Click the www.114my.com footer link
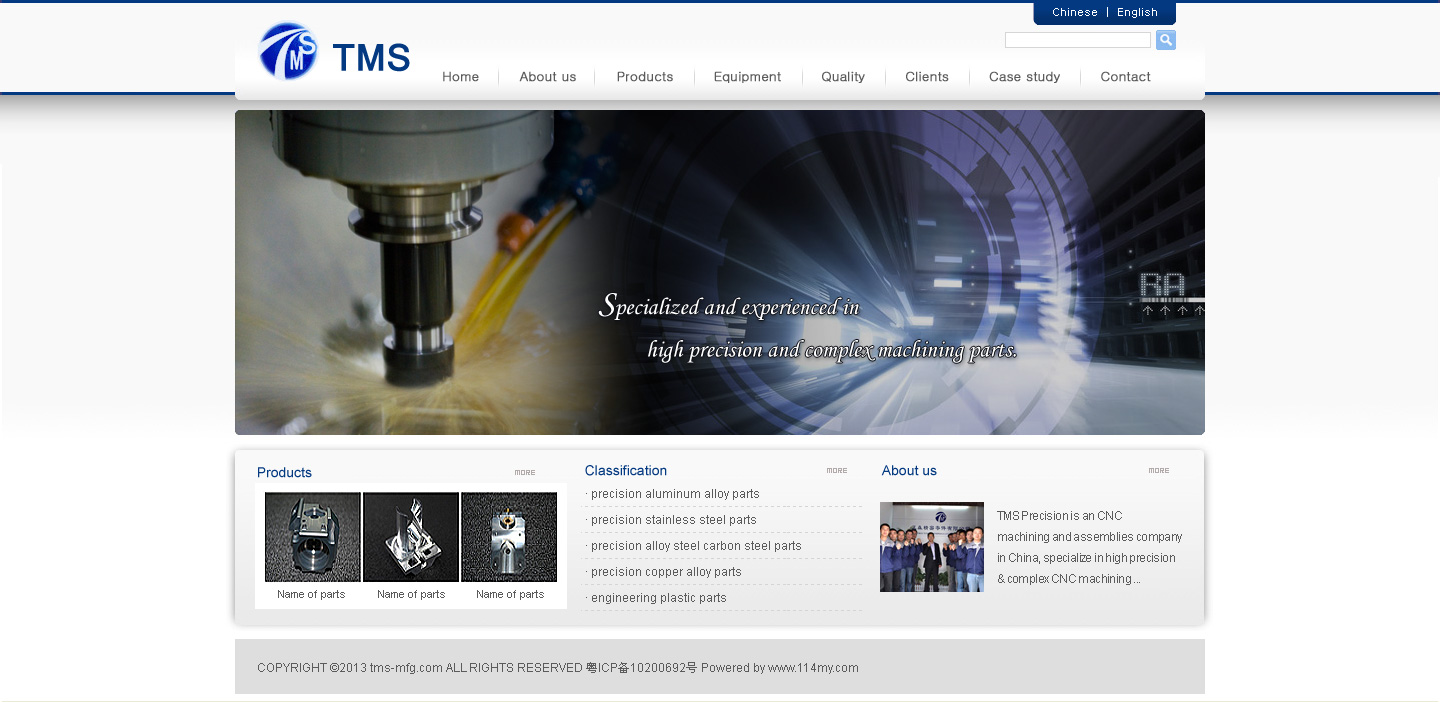 (813, 668)
